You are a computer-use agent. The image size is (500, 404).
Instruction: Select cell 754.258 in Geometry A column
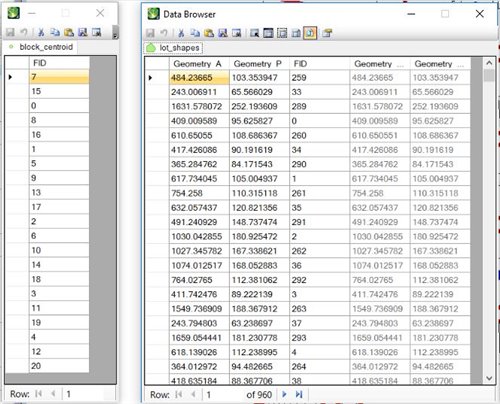coord(199,193)
